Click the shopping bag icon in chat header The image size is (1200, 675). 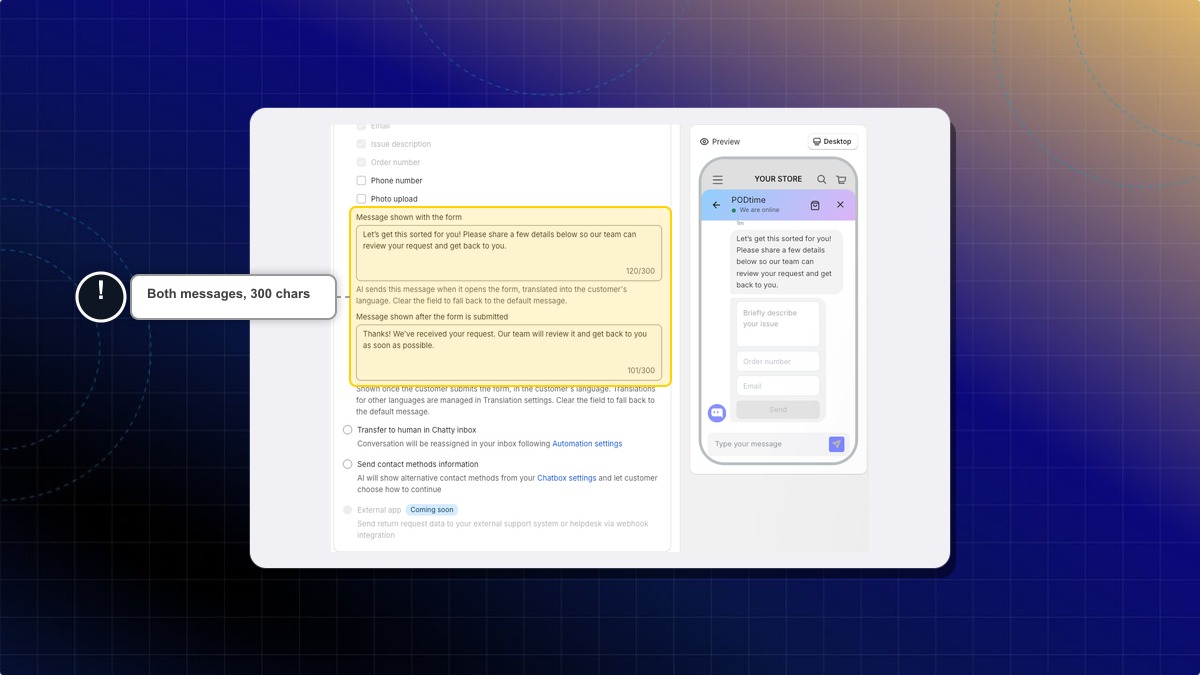point(815,205)
